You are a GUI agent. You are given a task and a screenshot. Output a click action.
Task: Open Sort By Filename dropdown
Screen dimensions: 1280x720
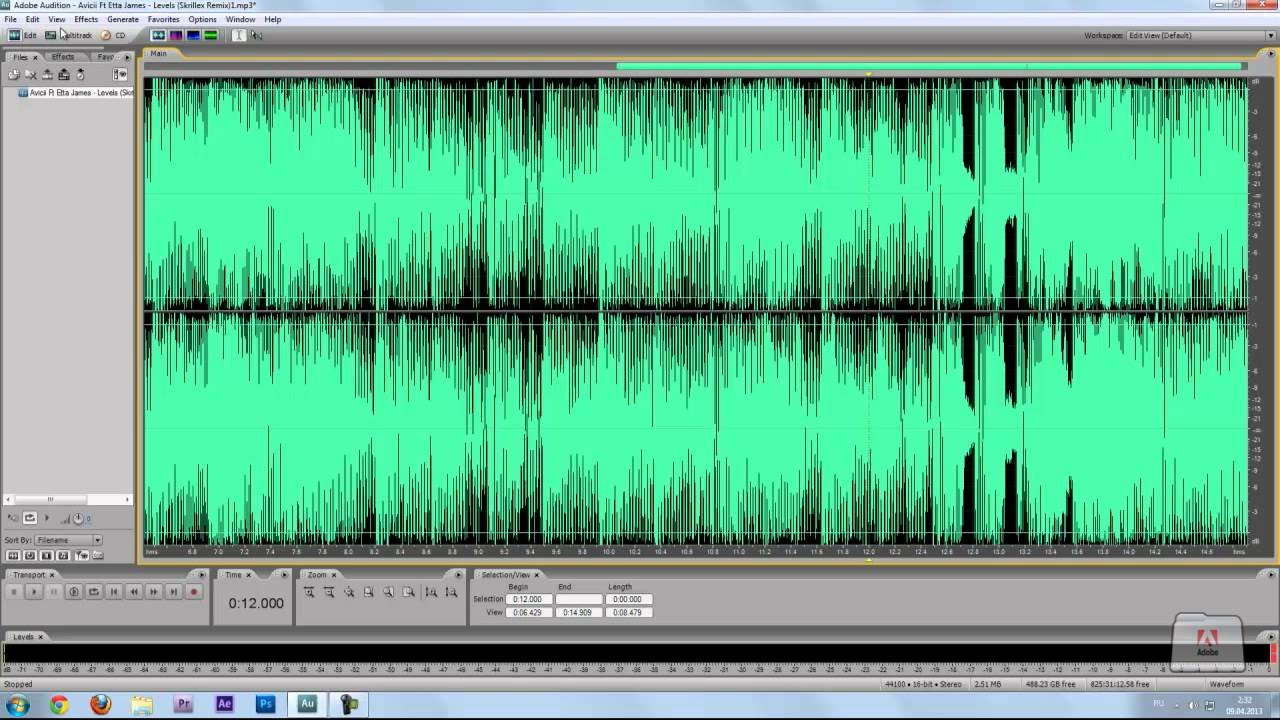(68, 540)
